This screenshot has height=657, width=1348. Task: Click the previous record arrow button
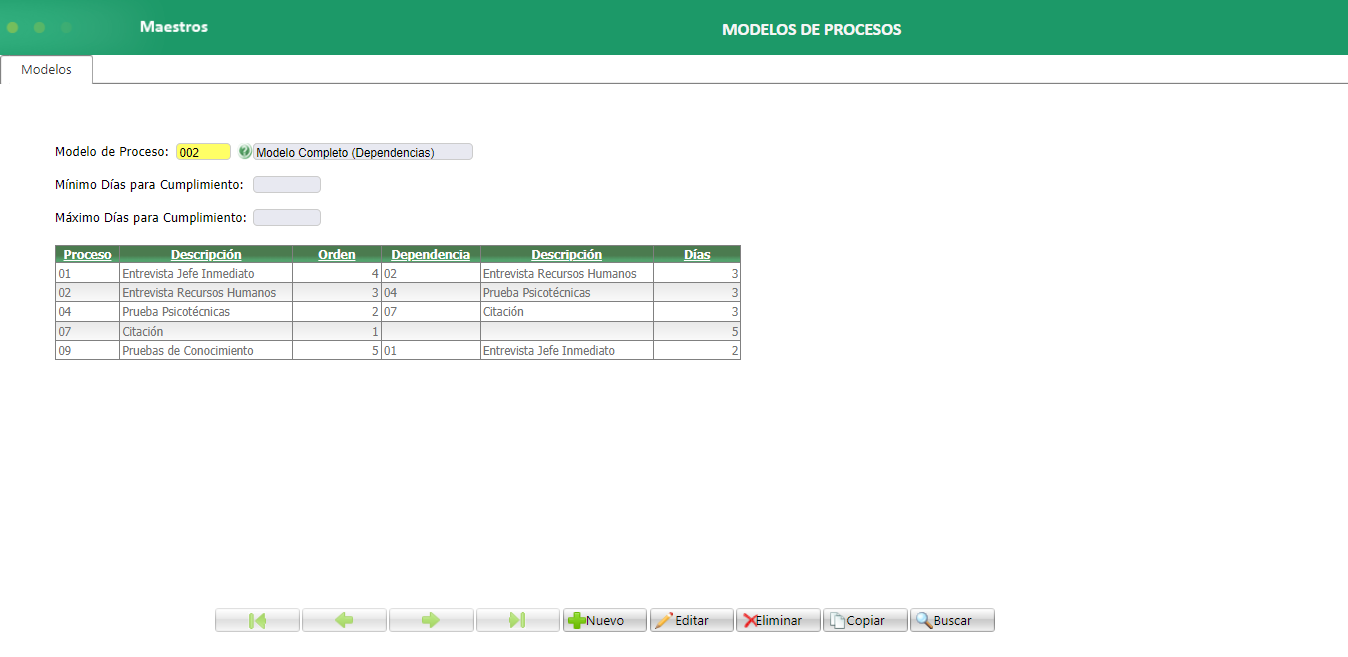(x=344, y=620)
